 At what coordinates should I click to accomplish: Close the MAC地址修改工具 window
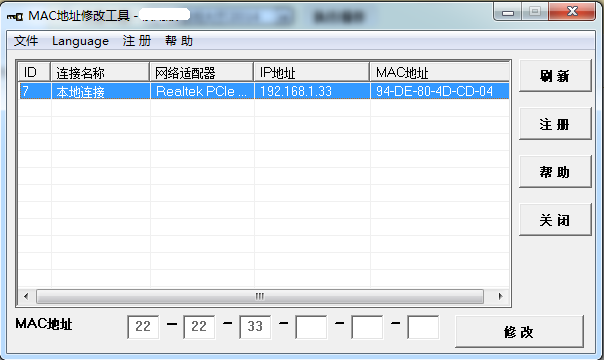572,12
